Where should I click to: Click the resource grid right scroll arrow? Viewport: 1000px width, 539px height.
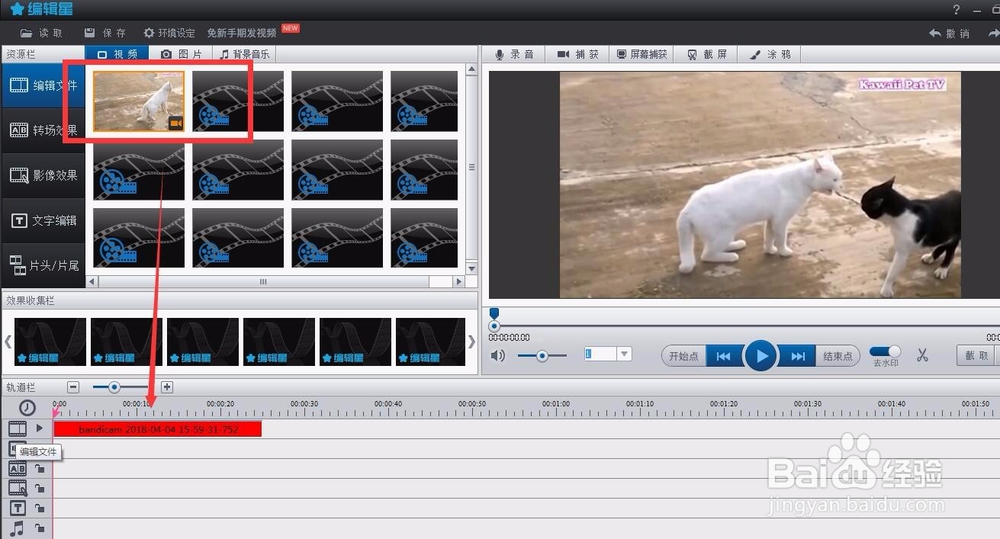point(458,281)
